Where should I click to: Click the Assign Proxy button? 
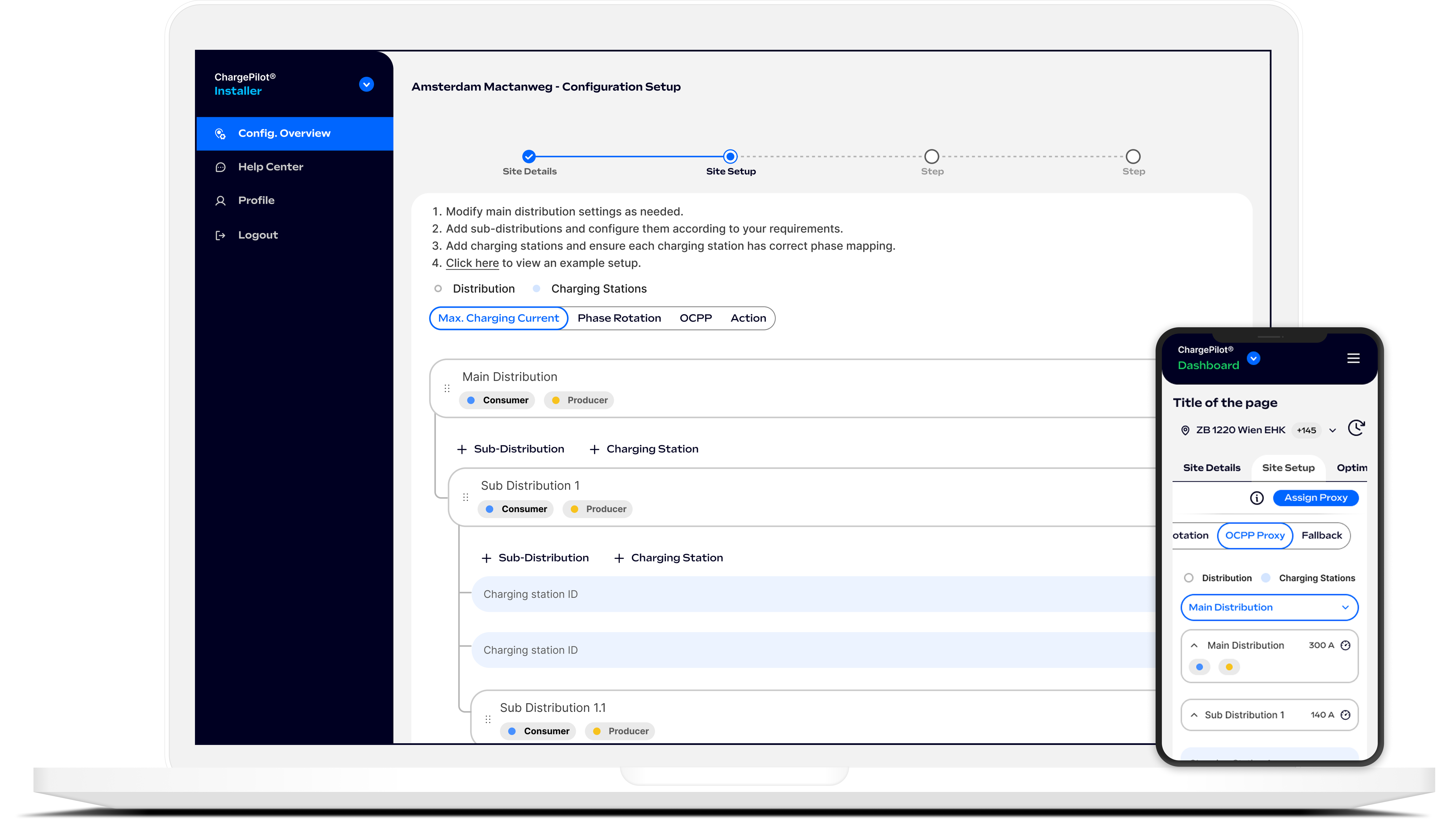pos(1316,498)
